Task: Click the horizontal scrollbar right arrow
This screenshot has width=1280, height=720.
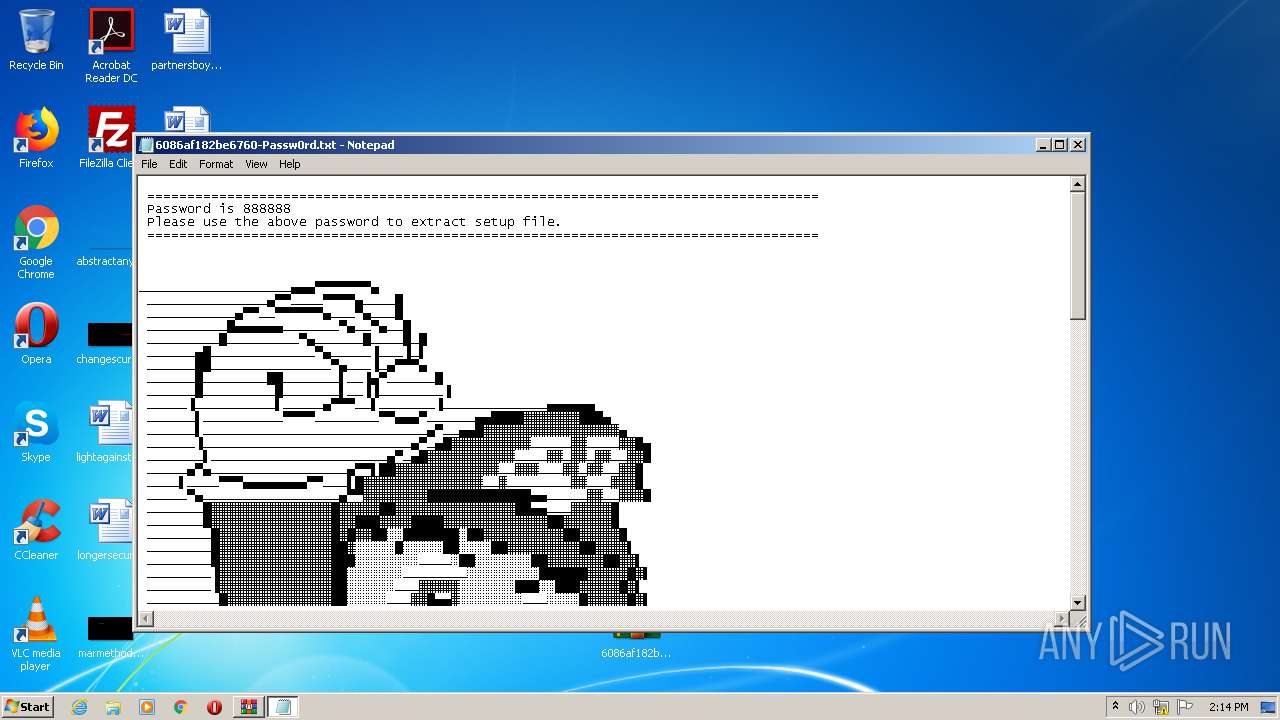Action: pos(1061,619)
